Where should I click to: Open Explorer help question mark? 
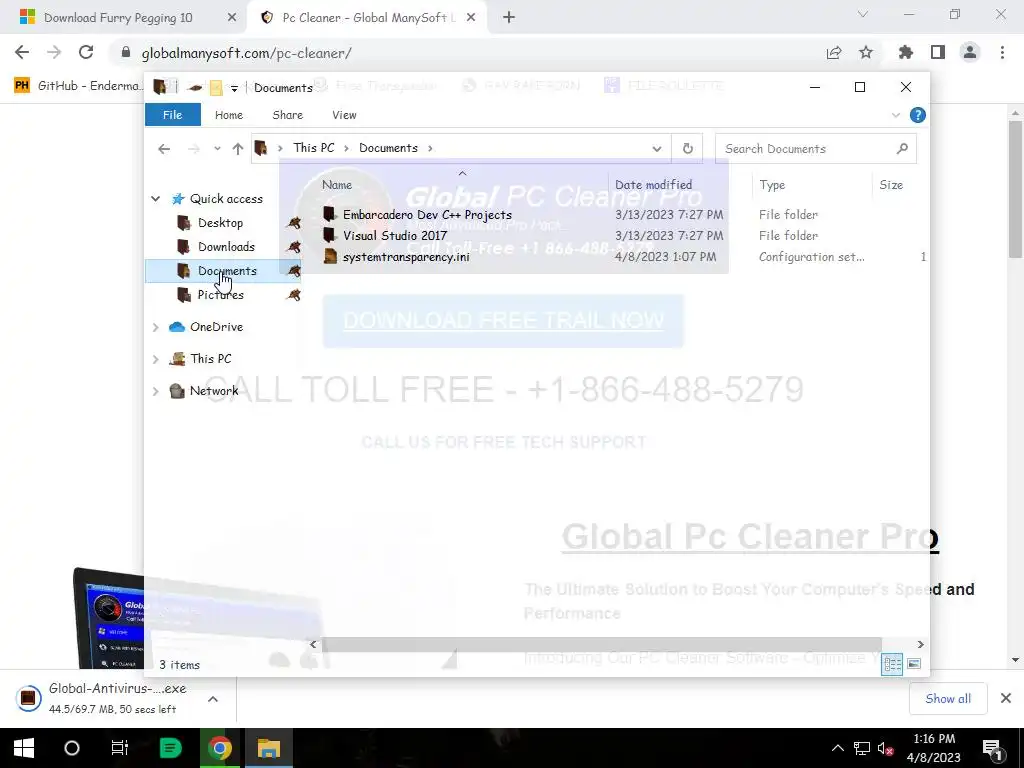(x=918, y=115)
